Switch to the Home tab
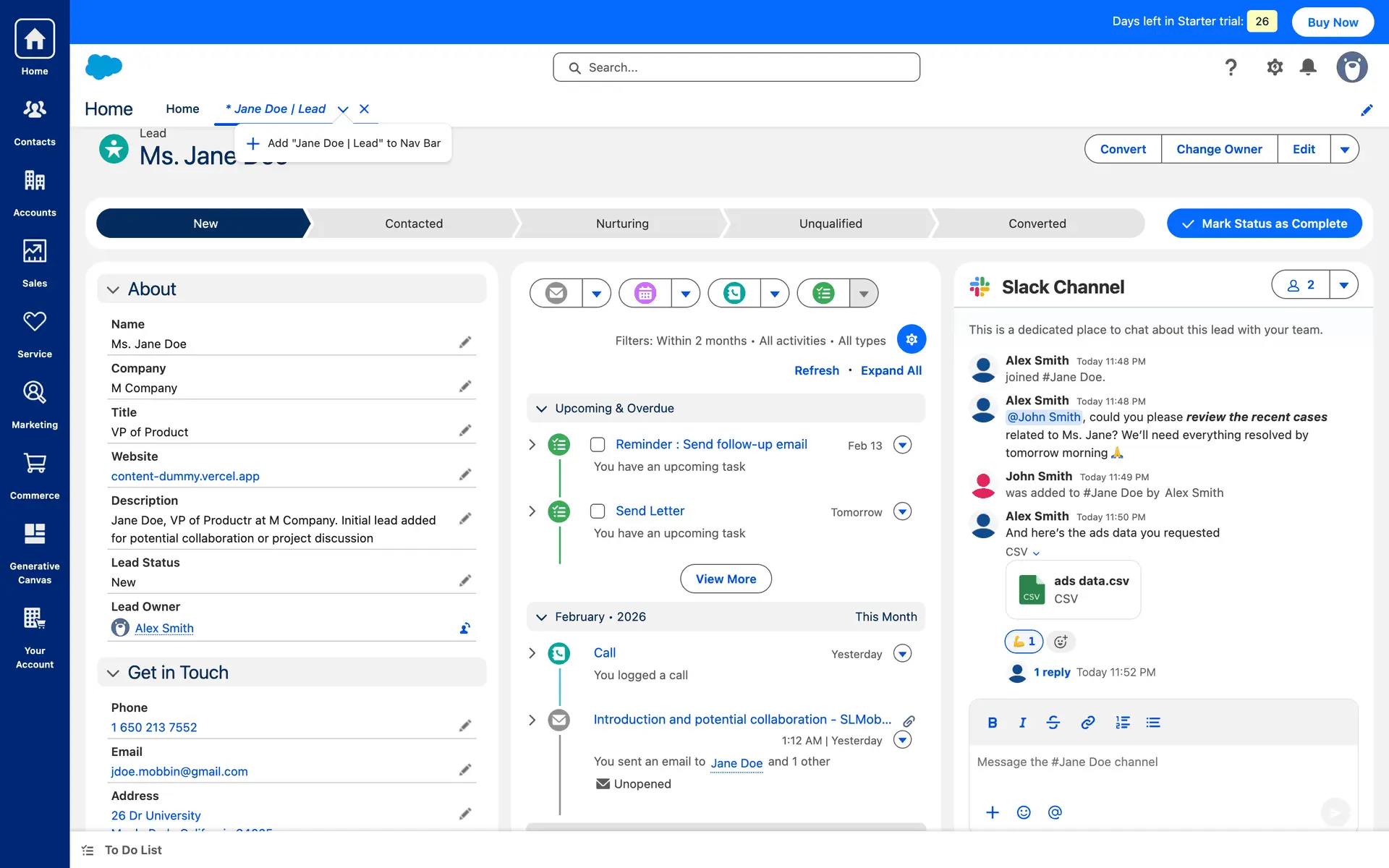1389x868 pixels. tap(182, 109)
